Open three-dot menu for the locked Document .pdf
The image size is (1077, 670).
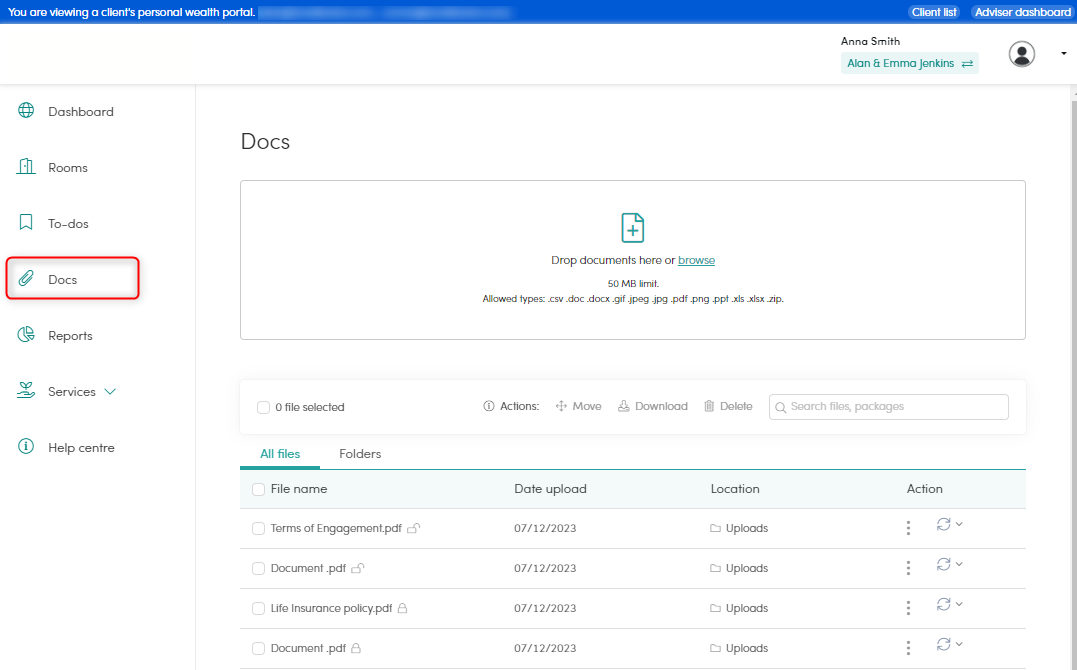tap(908, 647)
